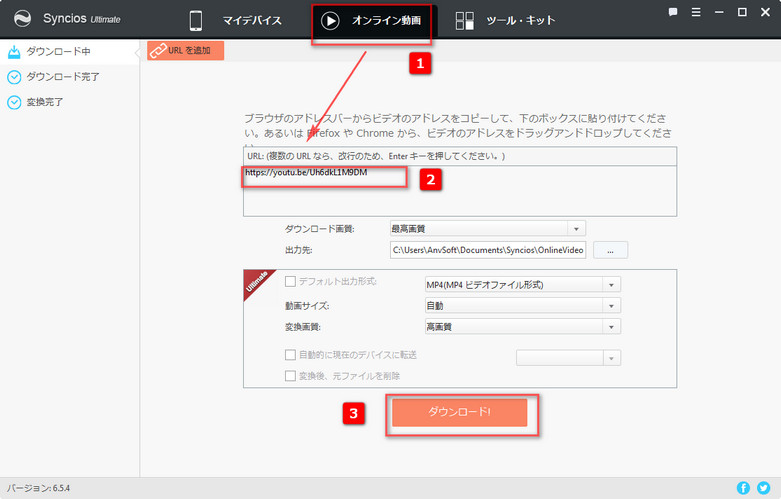
Task: Click the 動画サイズ: label
Action: coord(307,306)
